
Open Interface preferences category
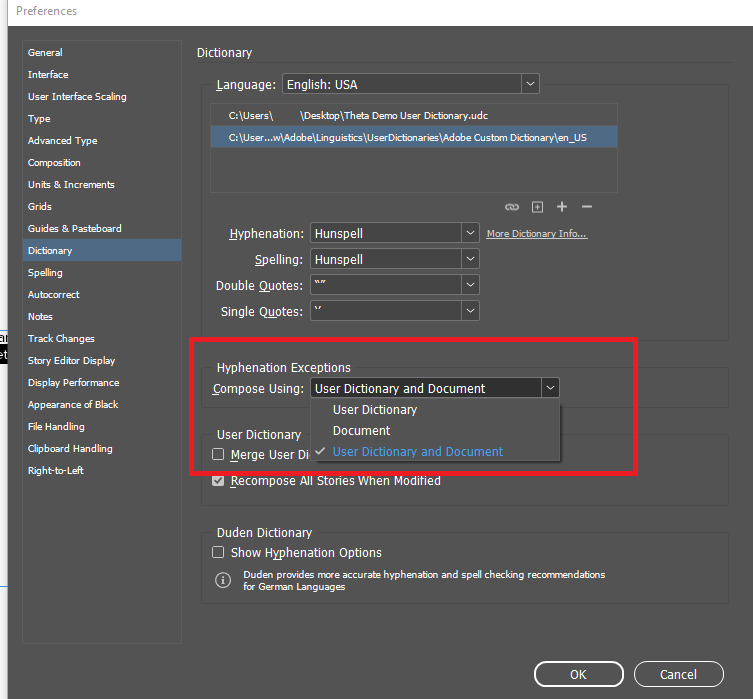(102, 74)
